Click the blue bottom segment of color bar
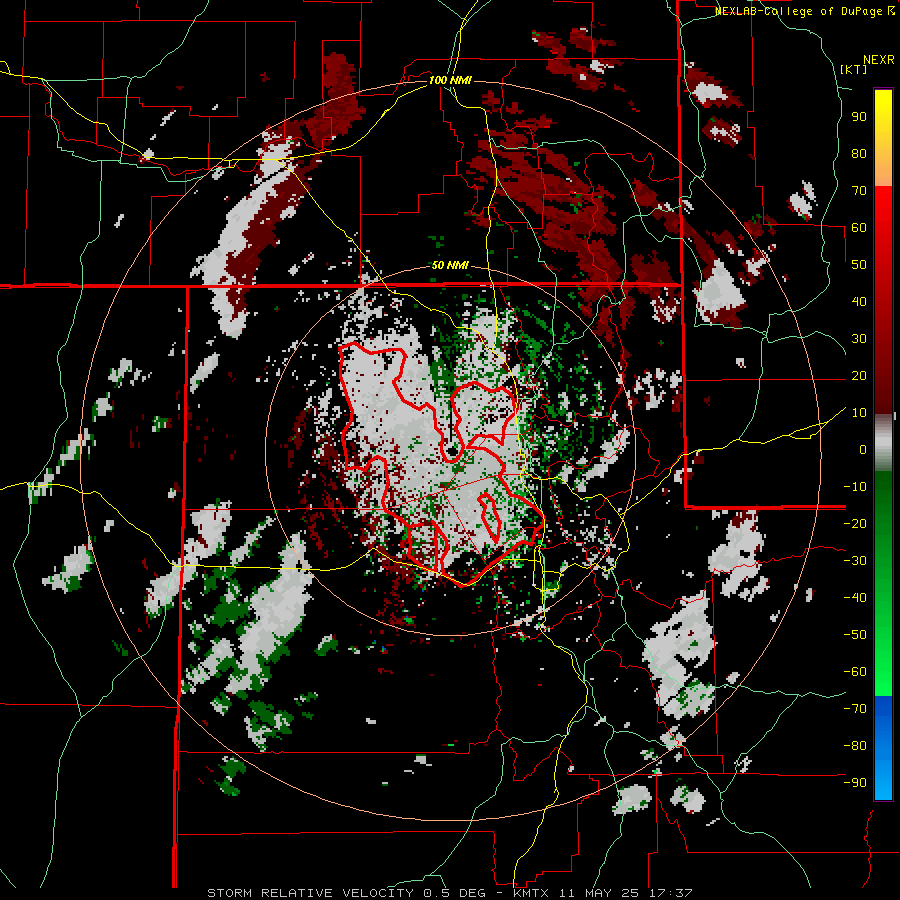This screenshot has height=900, width=900. 883,748
